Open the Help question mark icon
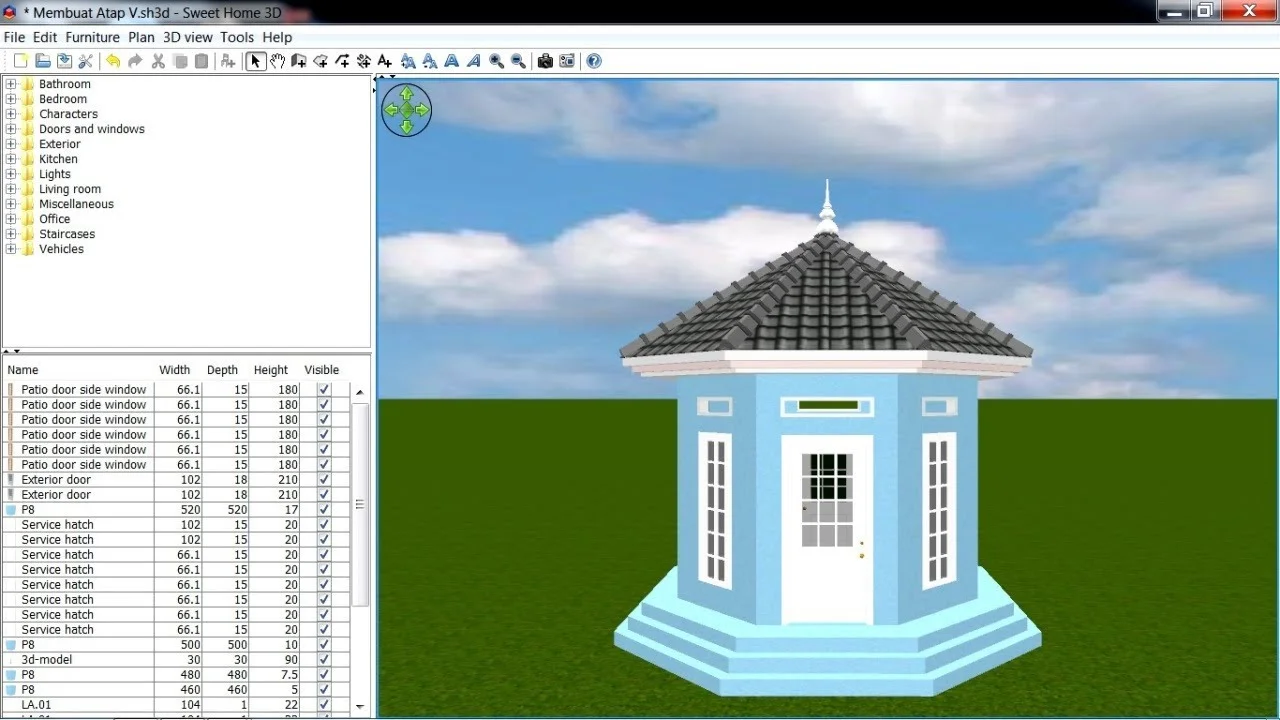This screenshot has height=720, width=1280. pos(594,61)
